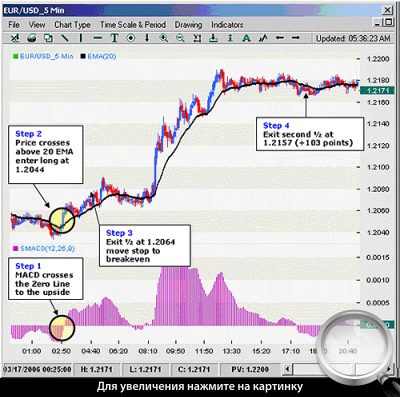Click the Russian enlarge-image caption link

coord(200,387)
